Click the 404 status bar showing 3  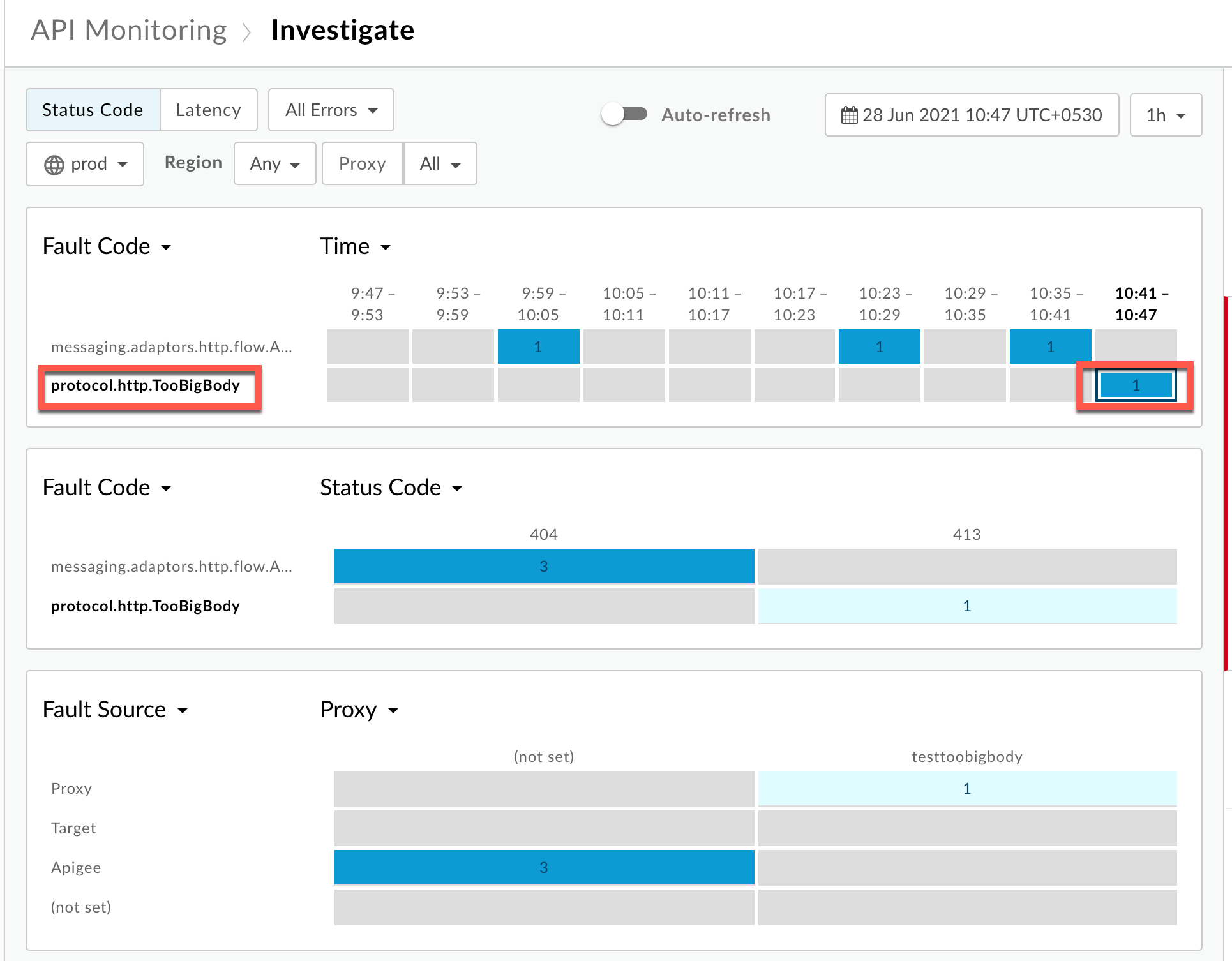pyautogui.click(x=544, y=566)
